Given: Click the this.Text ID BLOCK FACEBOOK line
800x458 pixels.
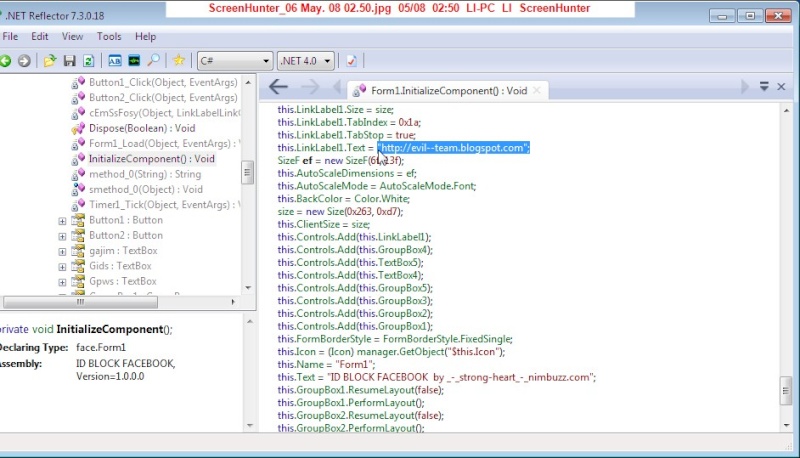Looking at the screenshot, I should pos(437,377).
